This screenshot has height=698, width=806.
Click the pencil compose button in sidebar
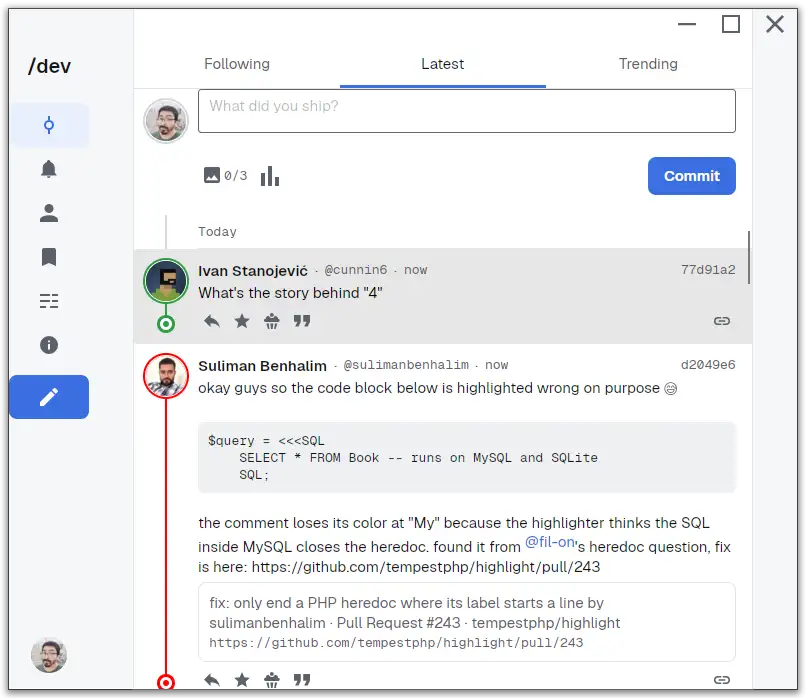point(49,397)
